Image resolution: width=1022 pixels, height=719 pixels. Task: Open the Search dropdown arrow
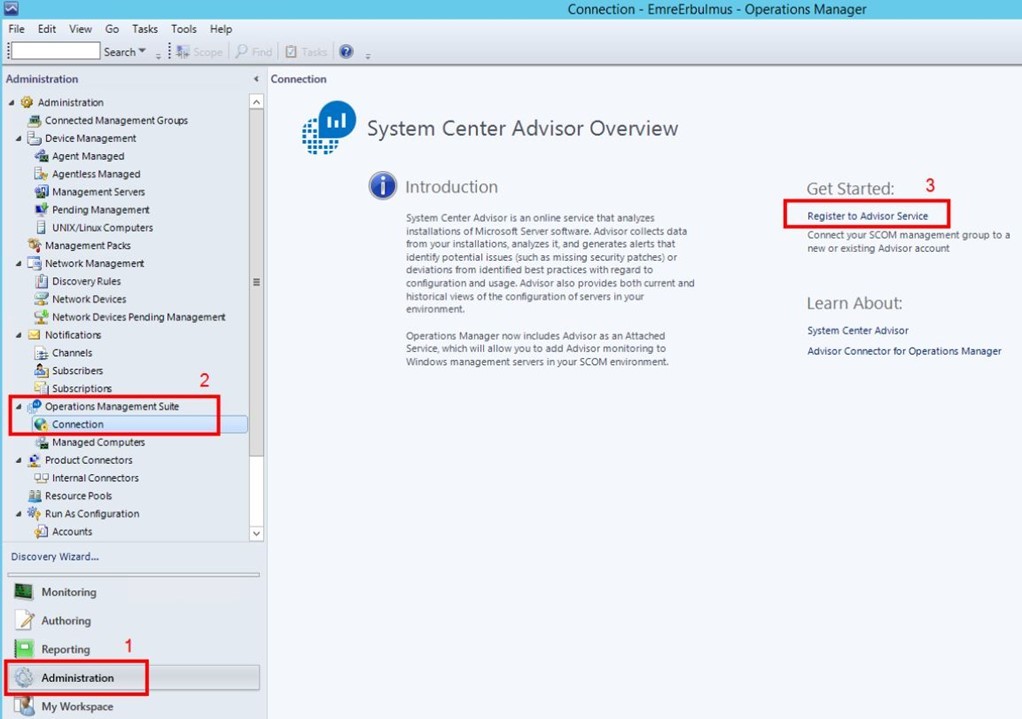tap(142, 51)
